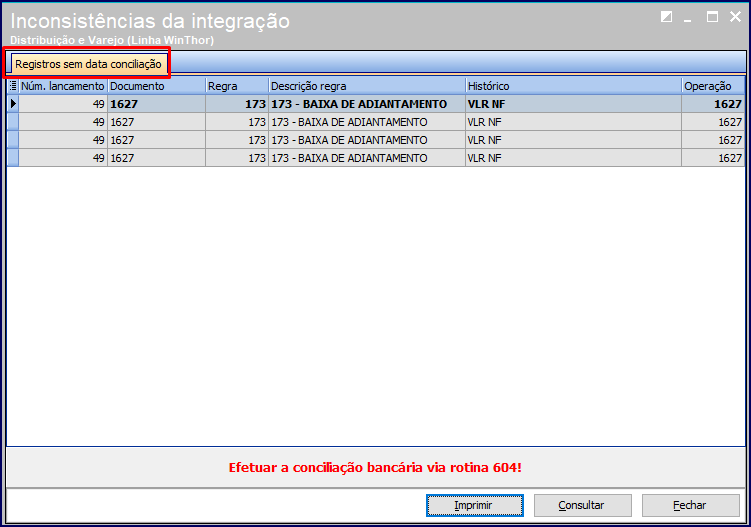Sort by Regra column header

237,86
